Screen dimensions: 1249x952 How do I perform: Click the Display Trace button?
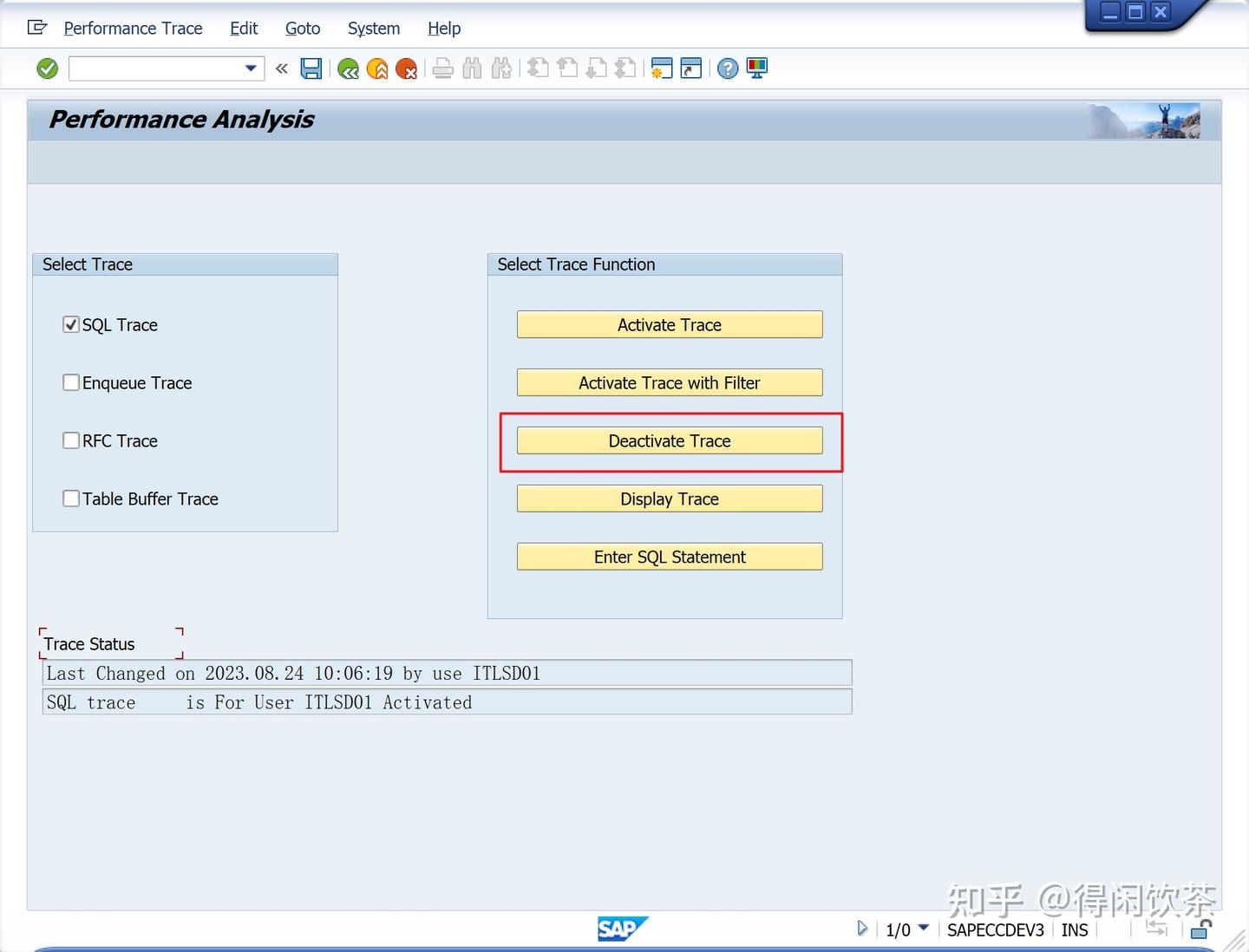670,499
